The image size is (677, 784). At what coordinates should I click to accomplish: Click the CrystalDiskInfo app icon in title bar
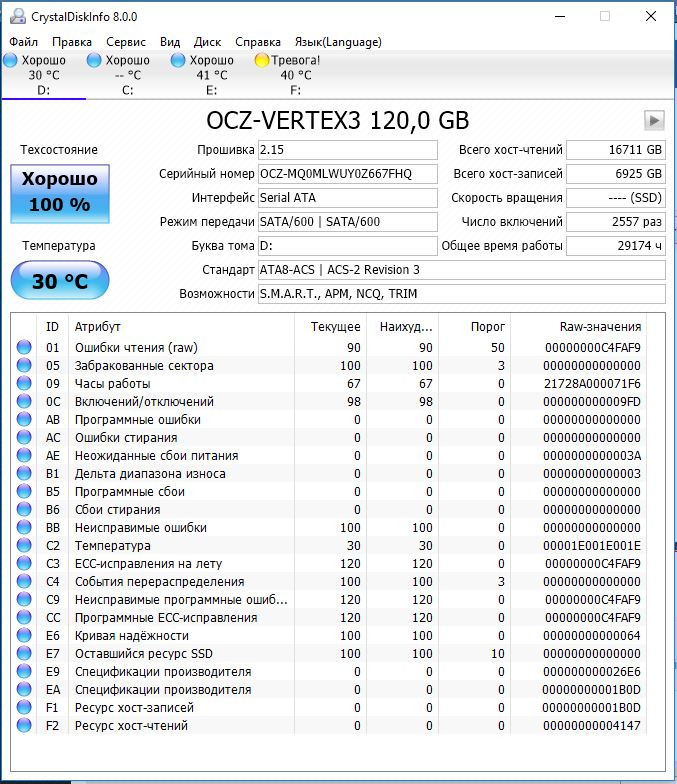(x=18, y=16)
